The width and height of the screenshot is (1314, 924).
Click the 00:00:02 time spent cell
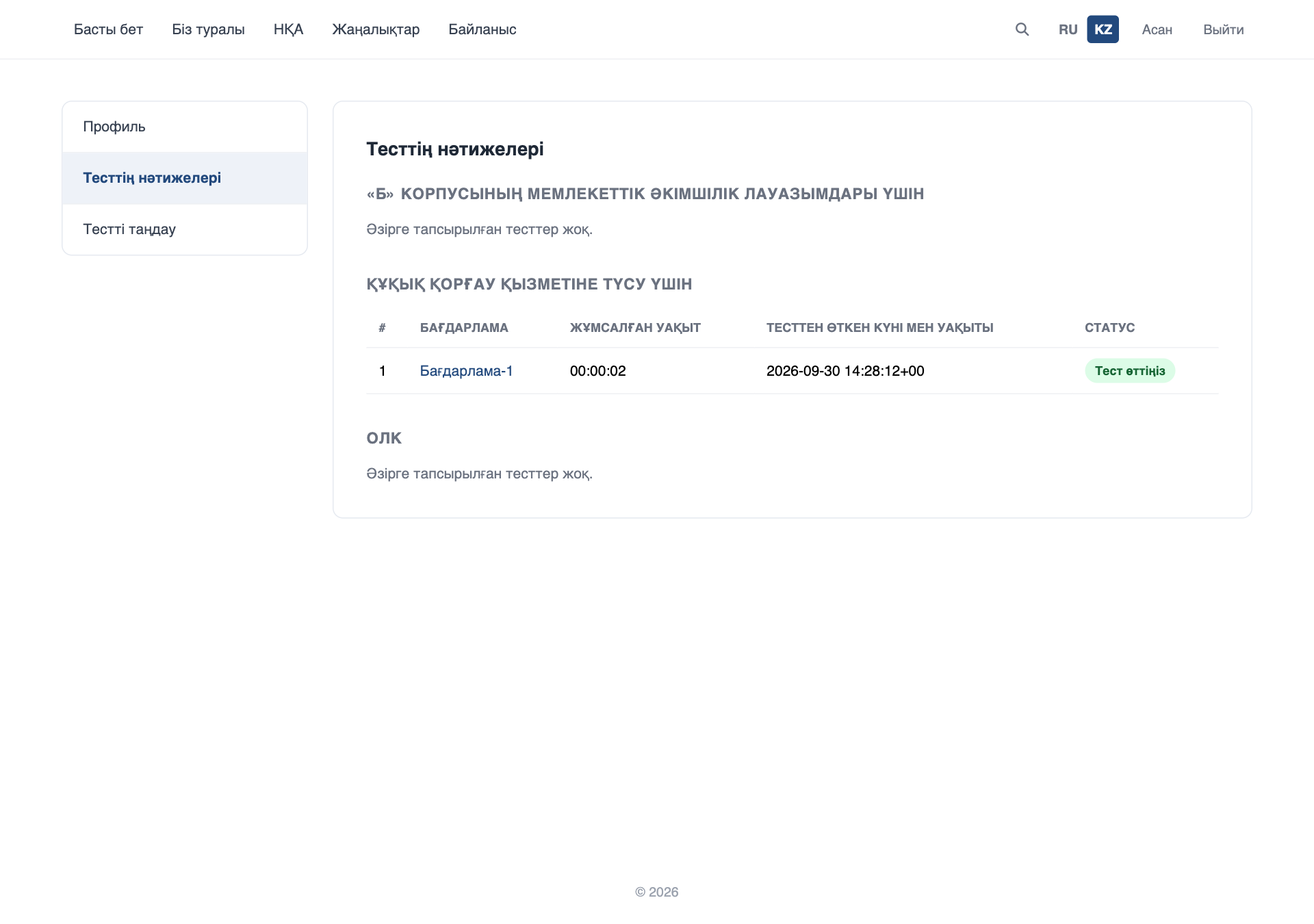[597, 371]
